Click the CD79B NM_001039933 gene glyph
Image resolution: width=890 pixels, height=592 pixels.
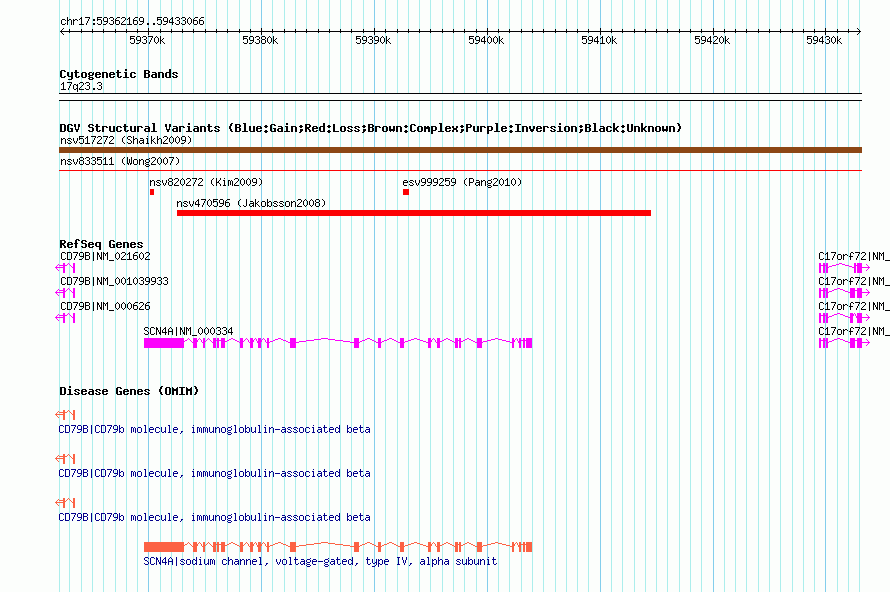[65, 293]
